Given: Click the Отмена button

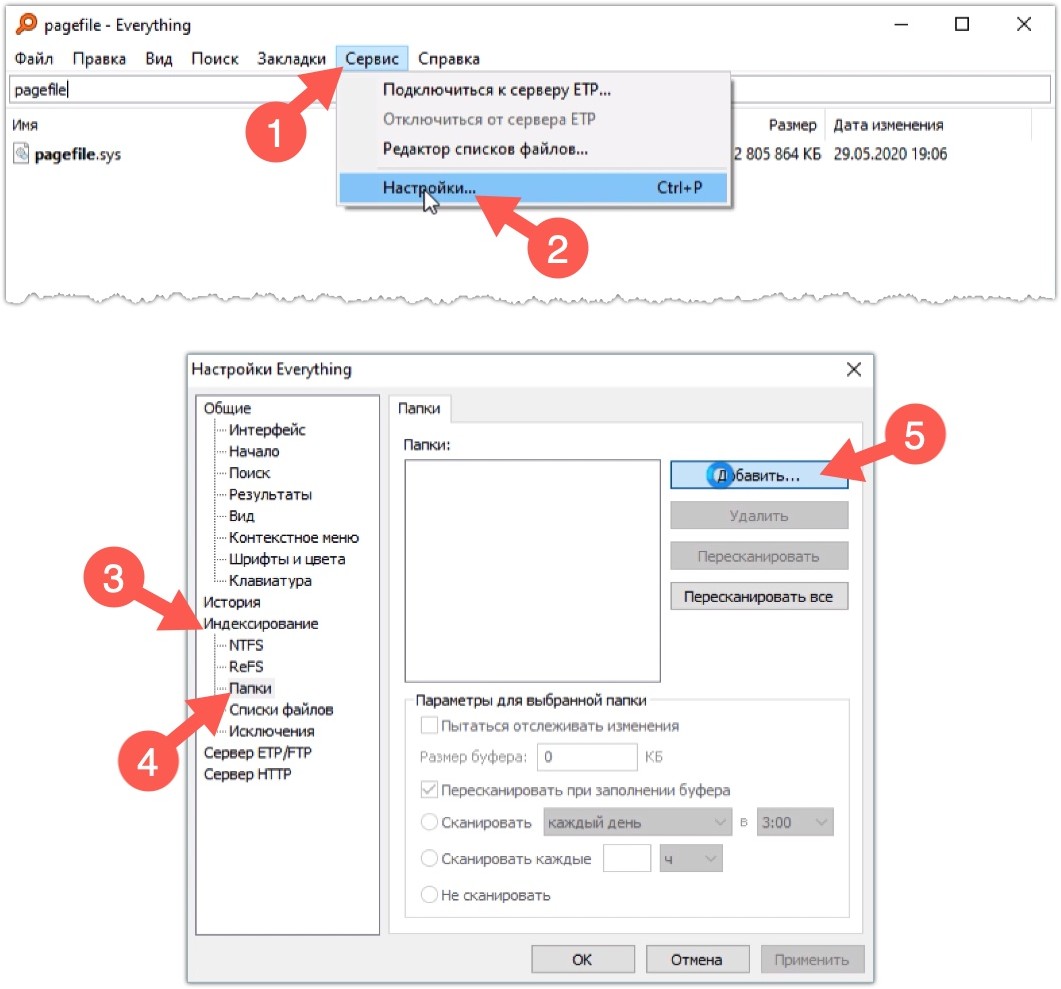Looking at the screenshot, I should point(697,960).
